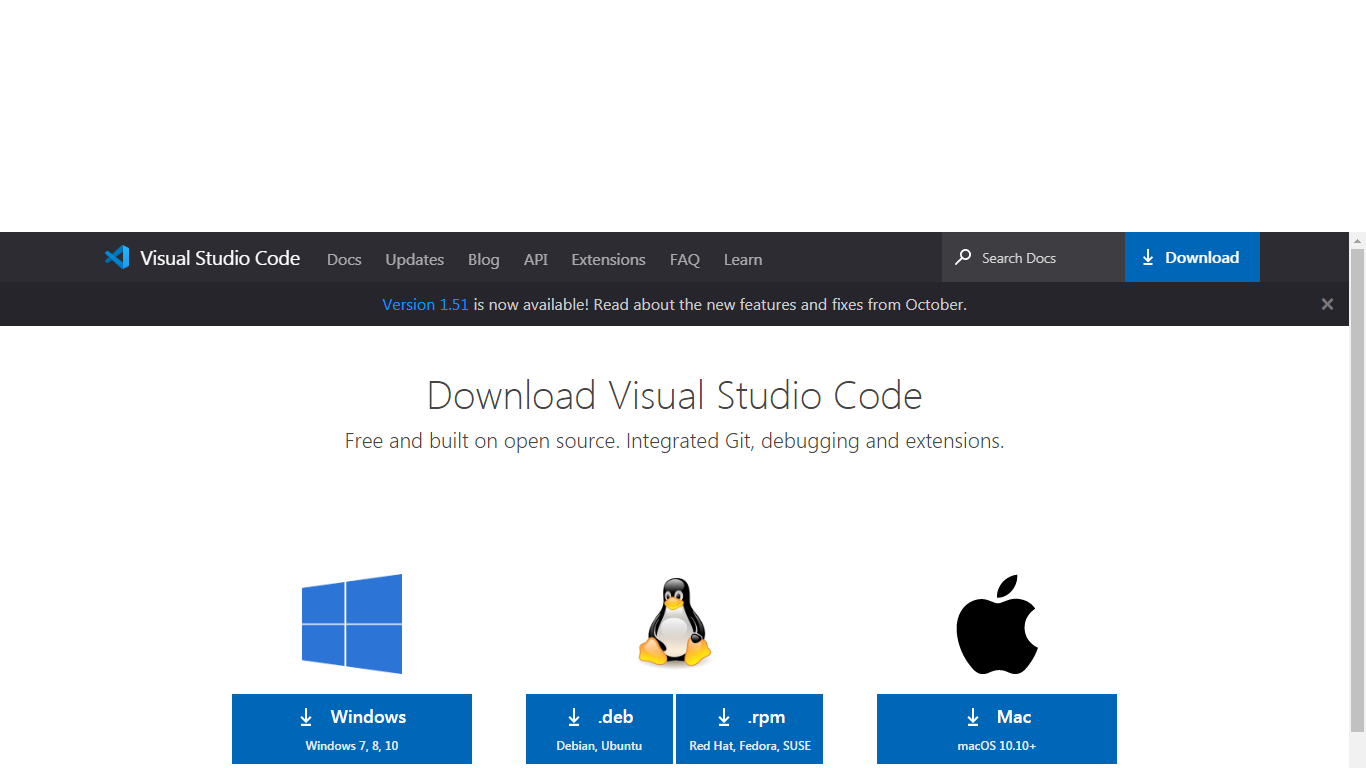Click the Version 1.51 link

425,304
